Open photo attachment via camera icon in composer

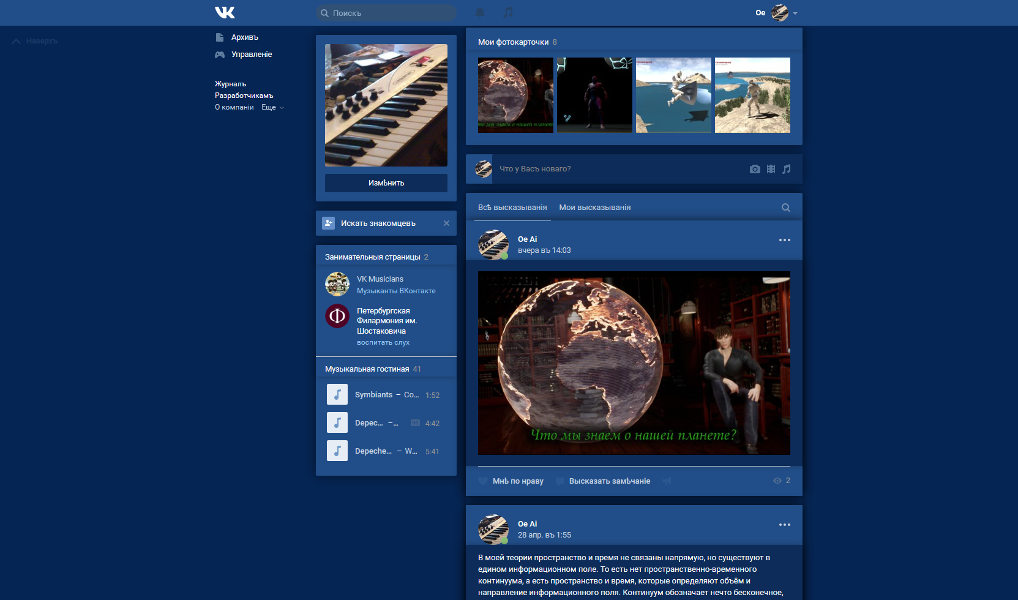tap(755, 169)
